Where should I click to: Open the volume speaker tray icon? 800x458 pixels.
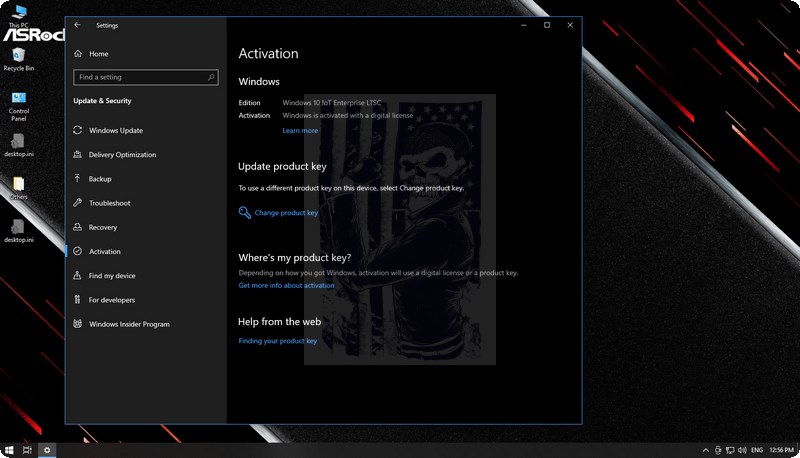[742, 450]
